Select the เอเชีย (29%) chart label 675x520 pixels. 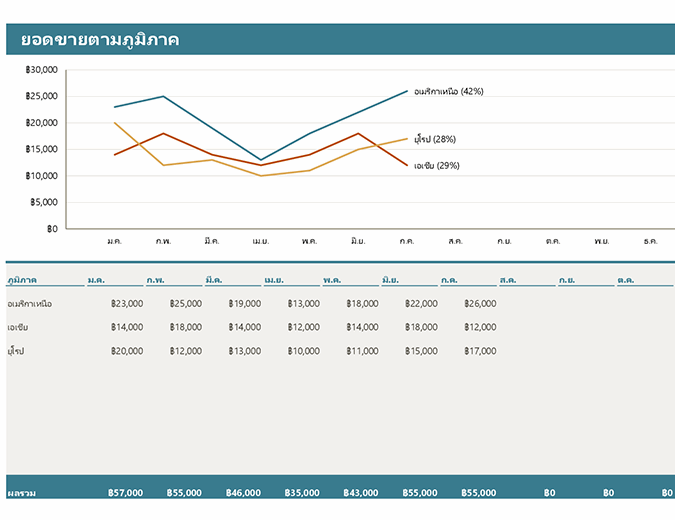tap(435, 165)
